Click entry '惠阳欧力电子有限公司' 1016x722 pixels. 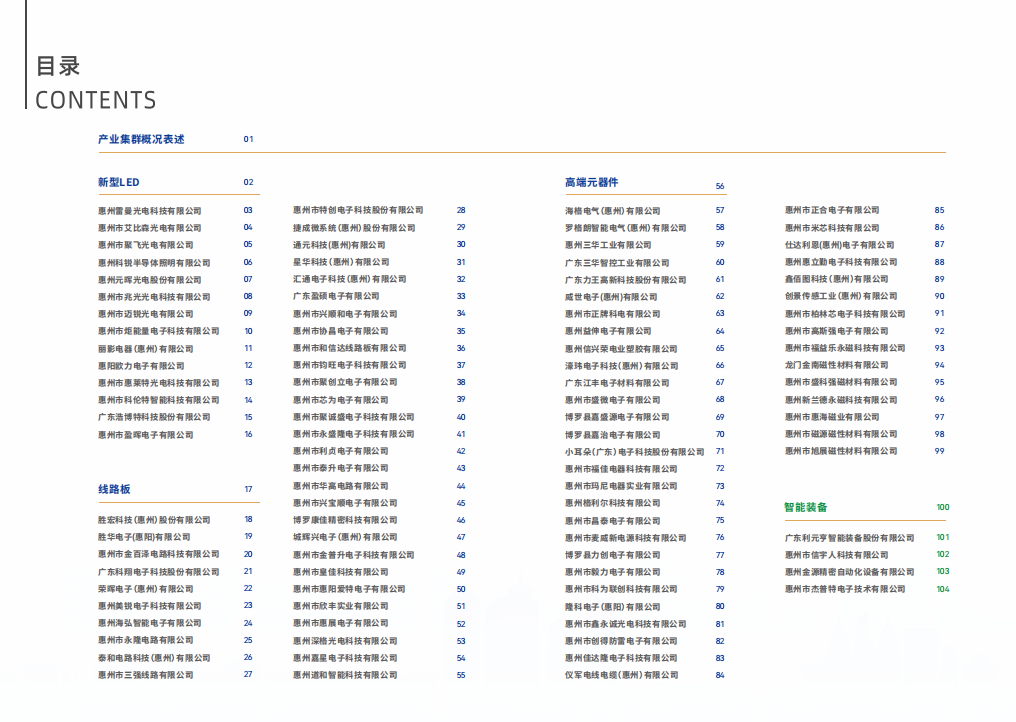[x=141, y=366]
